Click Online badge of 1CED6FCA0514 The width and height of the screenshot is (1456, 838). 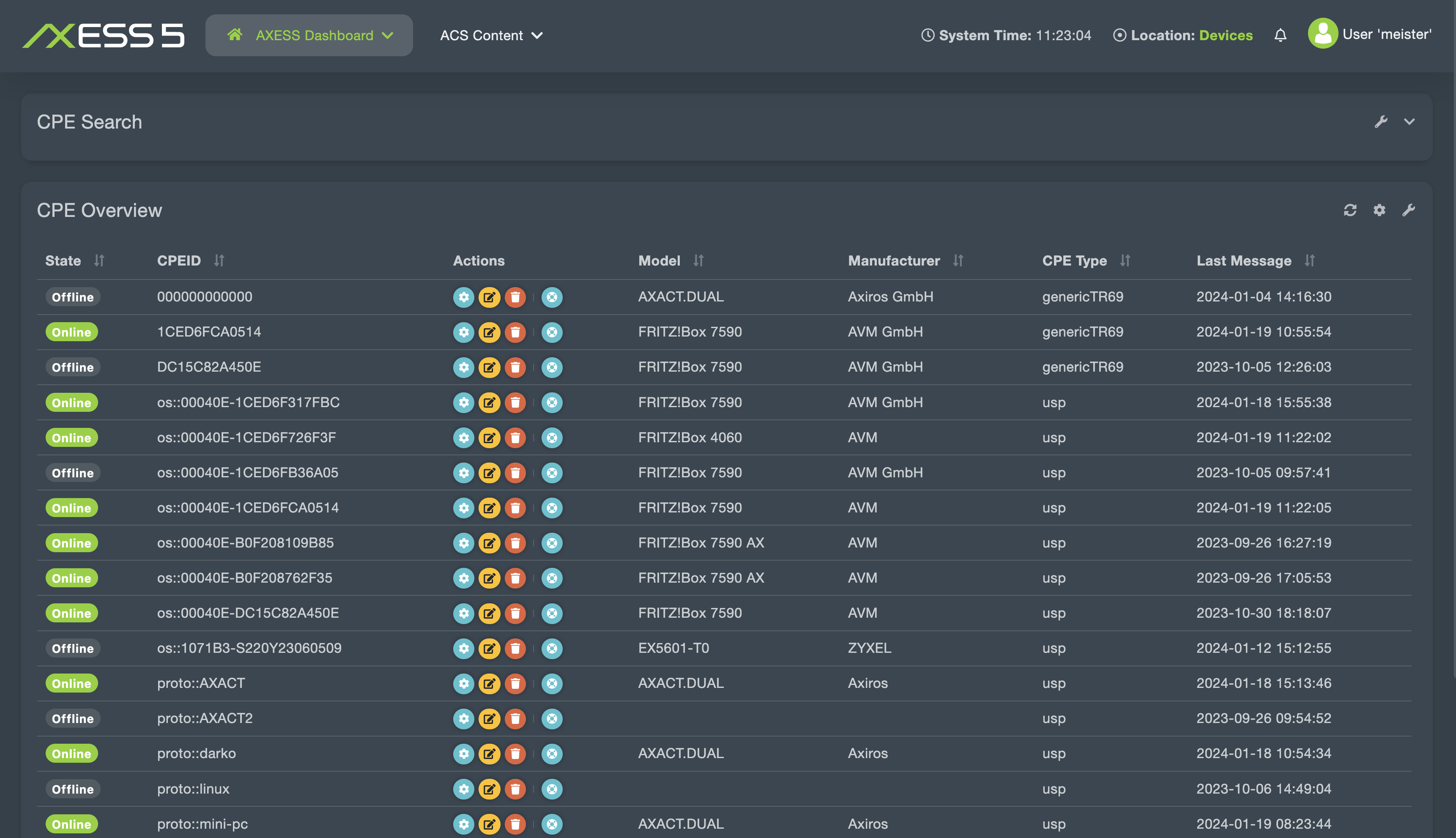(71, 332)
